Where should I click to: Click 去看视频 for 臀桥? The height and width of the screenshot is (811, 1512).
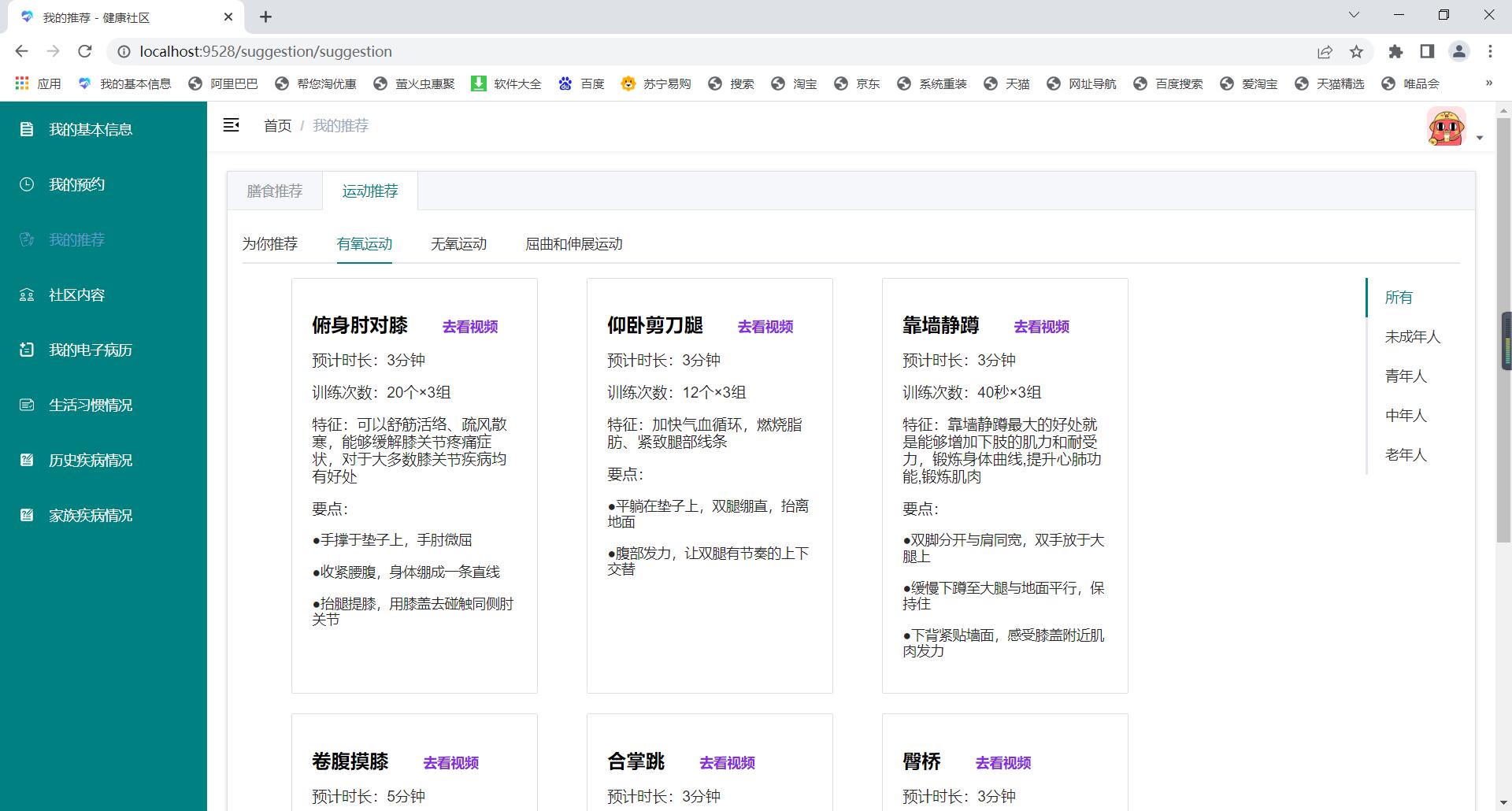point(1003,763)
